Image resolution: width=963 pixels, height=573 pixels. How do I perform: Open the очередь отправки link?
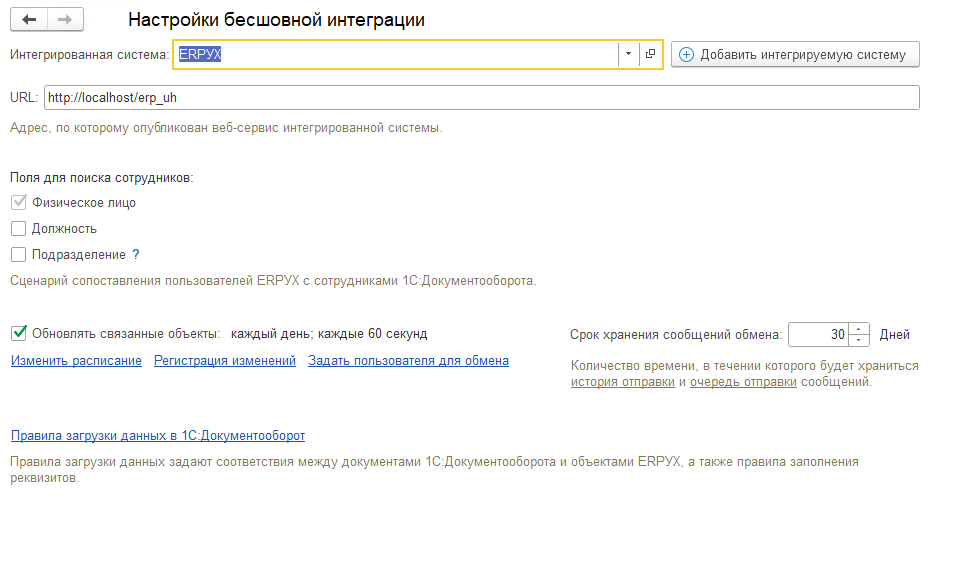click(743, 382)
